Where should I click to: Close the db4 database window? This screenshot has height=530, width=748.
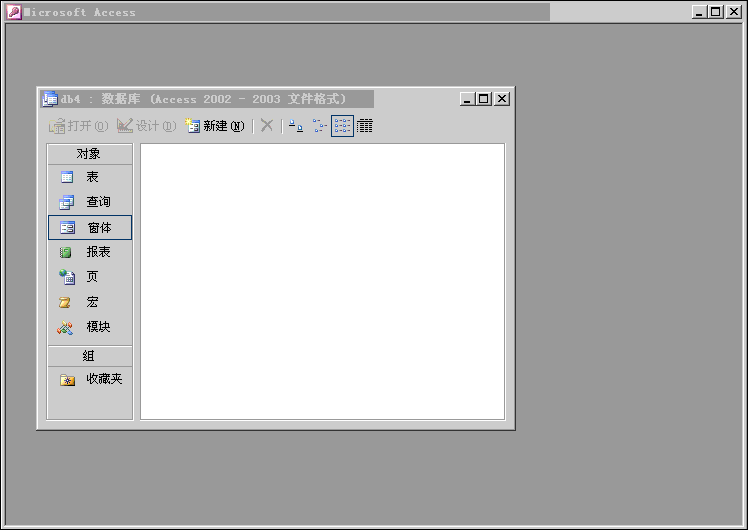click(501, 99)
